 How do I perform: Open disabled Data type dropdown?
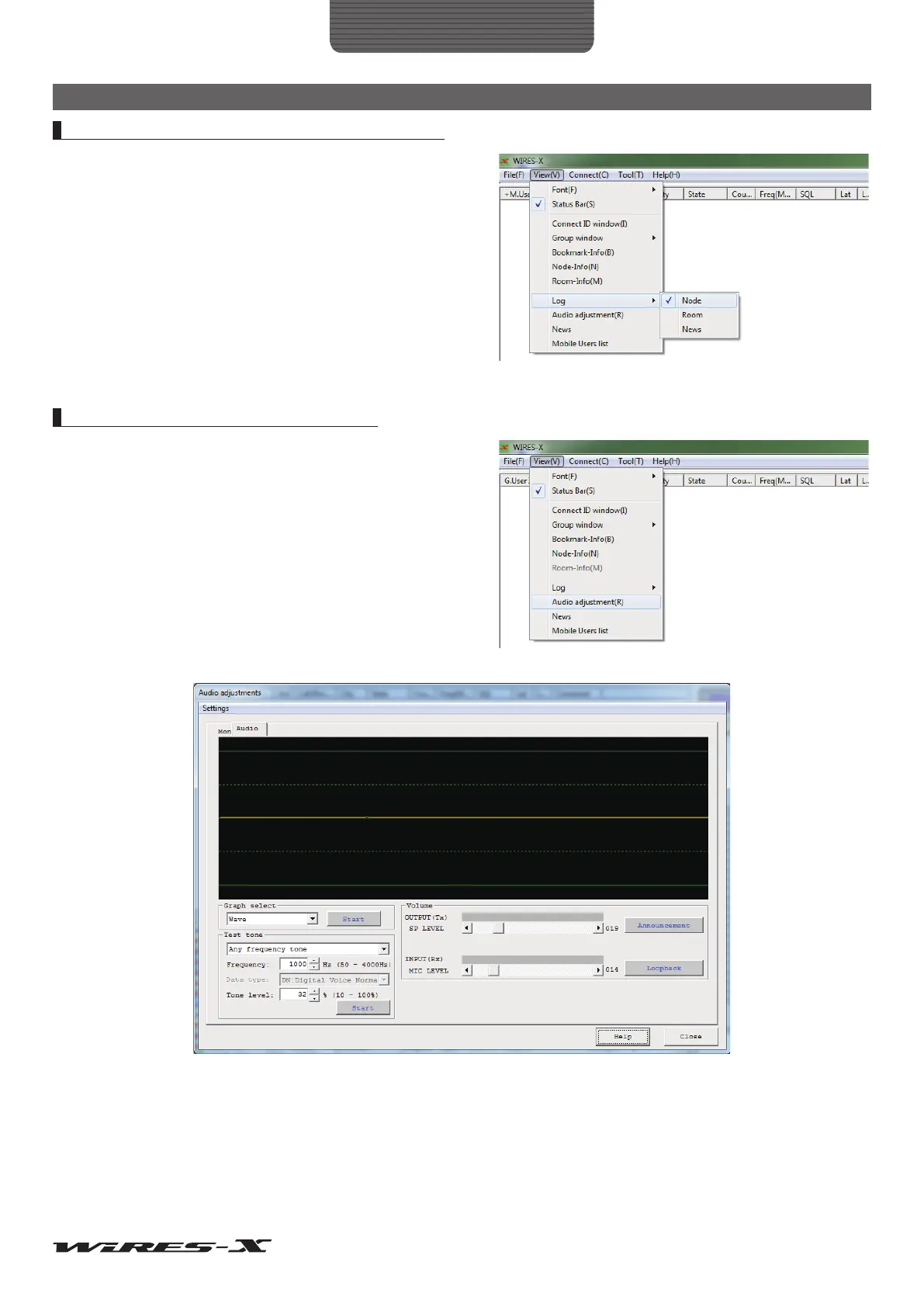383,980
